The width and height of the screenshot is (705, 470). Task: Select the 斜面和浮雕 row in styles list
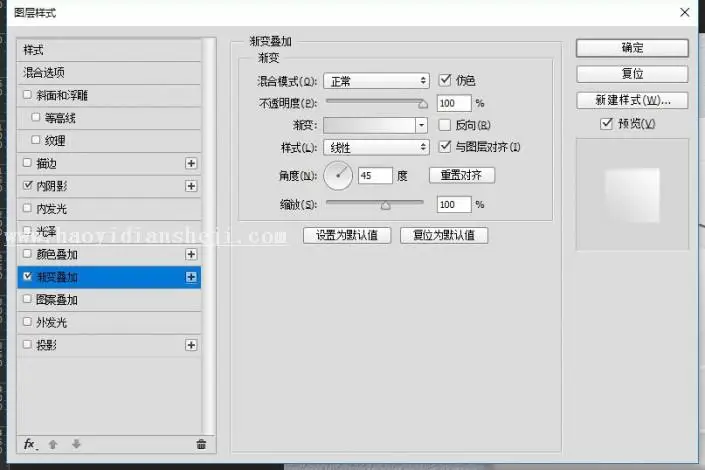(x=109, y=95)
